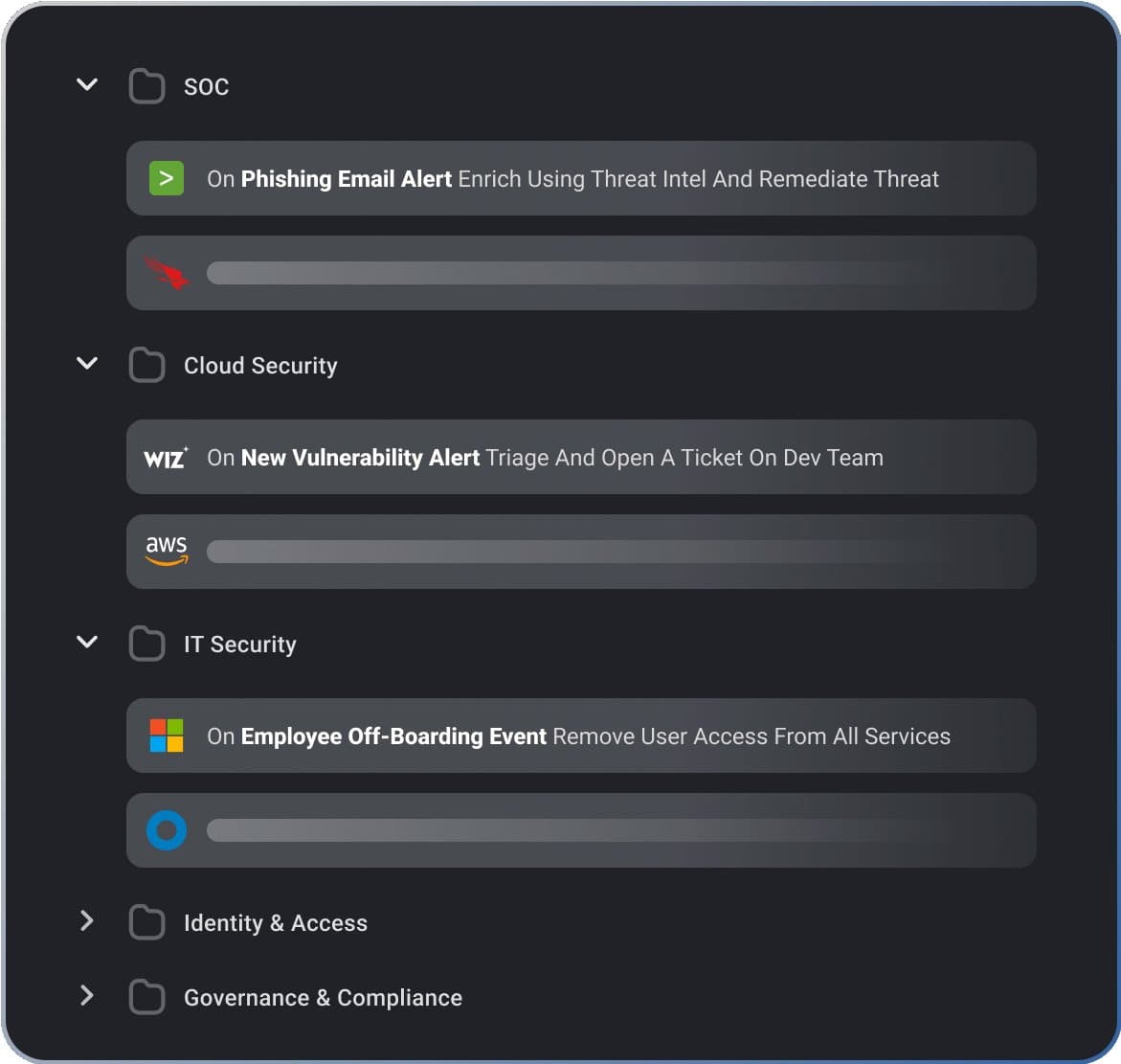Screen dimensions: 1121x1064
Task: Collapse the SOC folder chevron
Action: point(87,85)
